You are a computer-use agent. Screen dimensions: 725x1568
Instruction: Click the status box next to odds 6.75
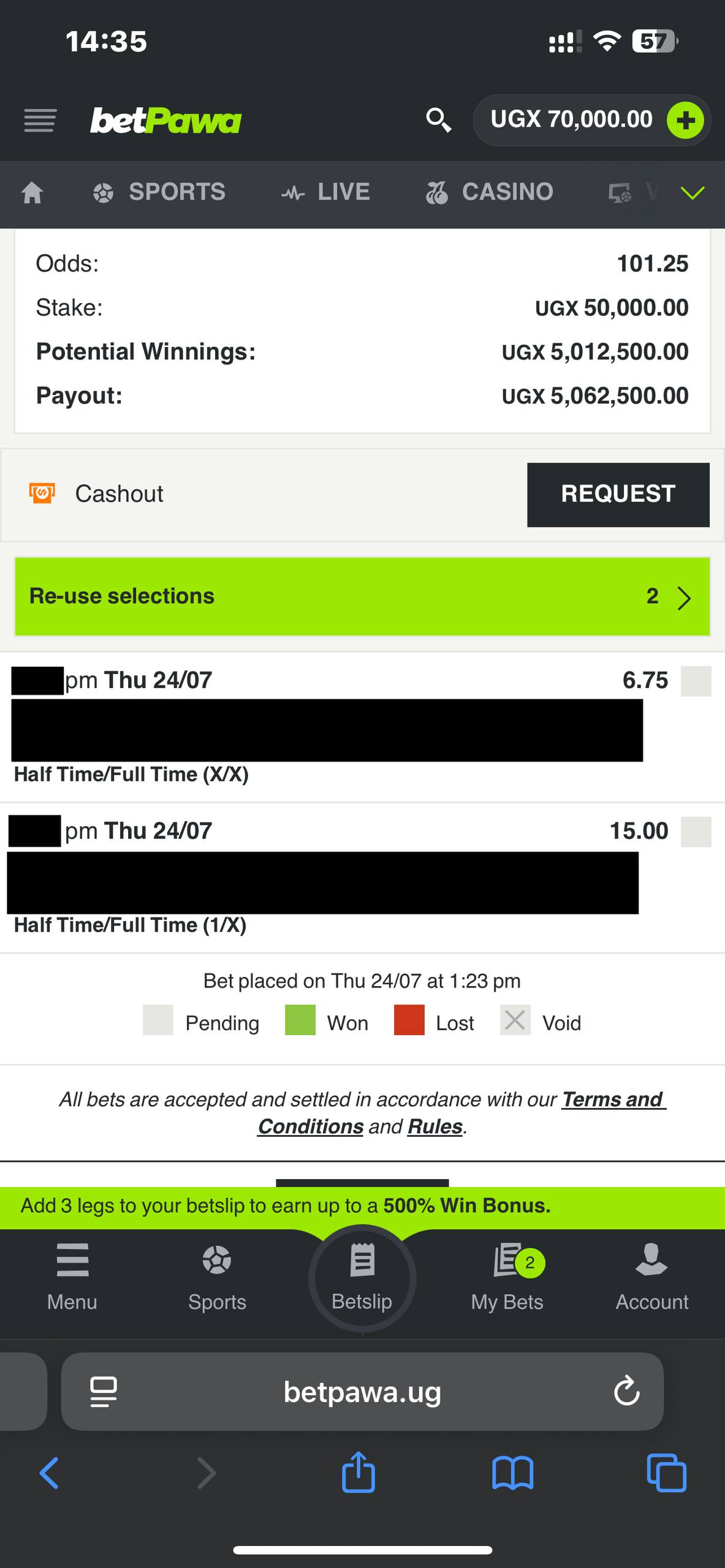point(696,681)
